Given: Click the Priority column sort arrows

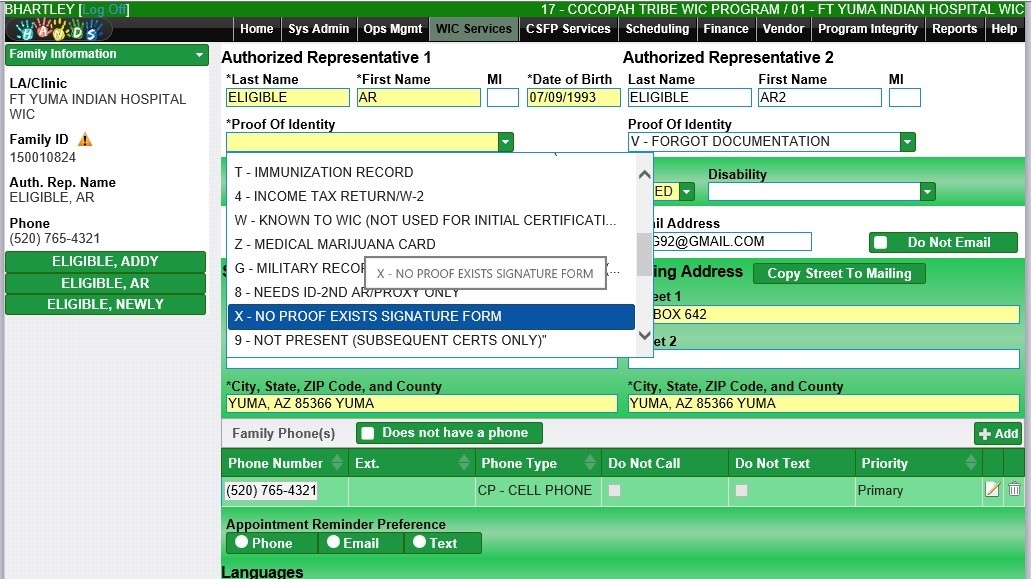Looking at the screenshot, I should click(970, 463).
